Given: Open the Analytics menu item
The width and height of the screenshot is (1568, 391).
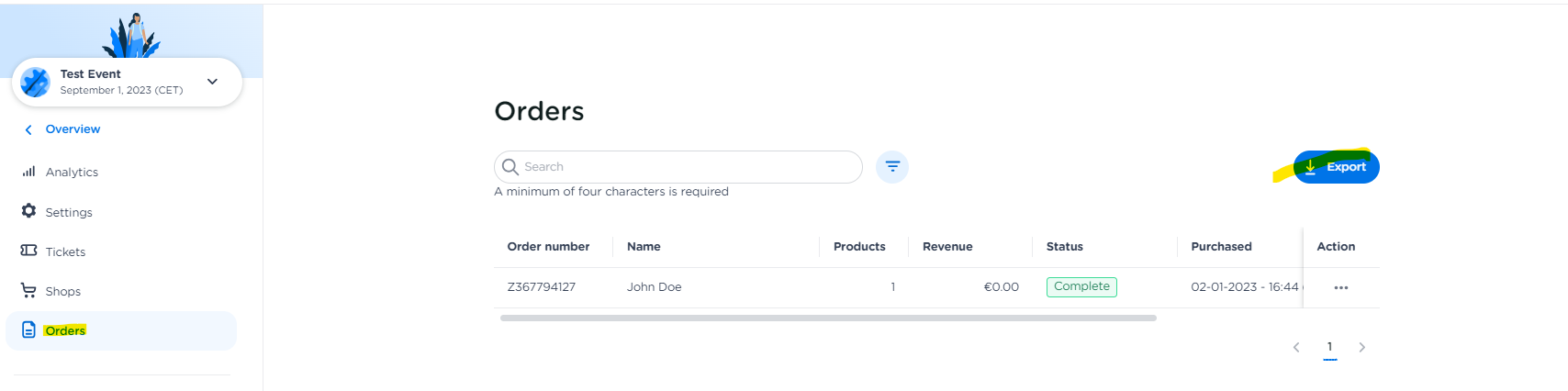Looking at the screenshot, I should point(72,172).
